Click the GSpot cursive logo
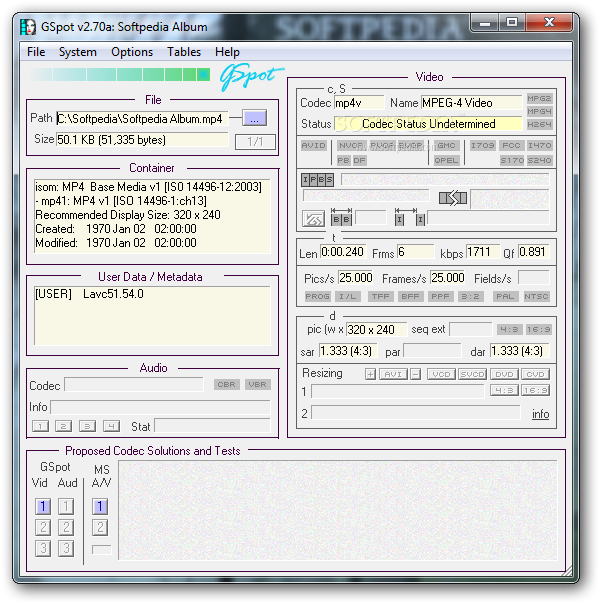Screen dimensions: 600x604 [251, 76]
